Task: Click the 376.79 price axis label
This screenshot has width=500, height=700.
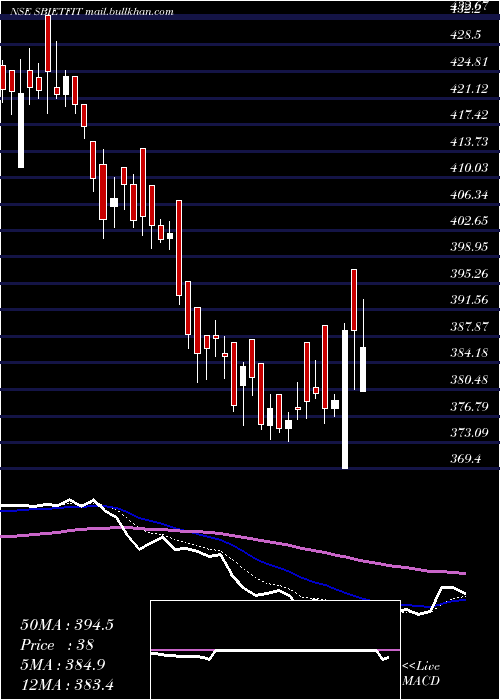Action: click(x=468, y=406)
